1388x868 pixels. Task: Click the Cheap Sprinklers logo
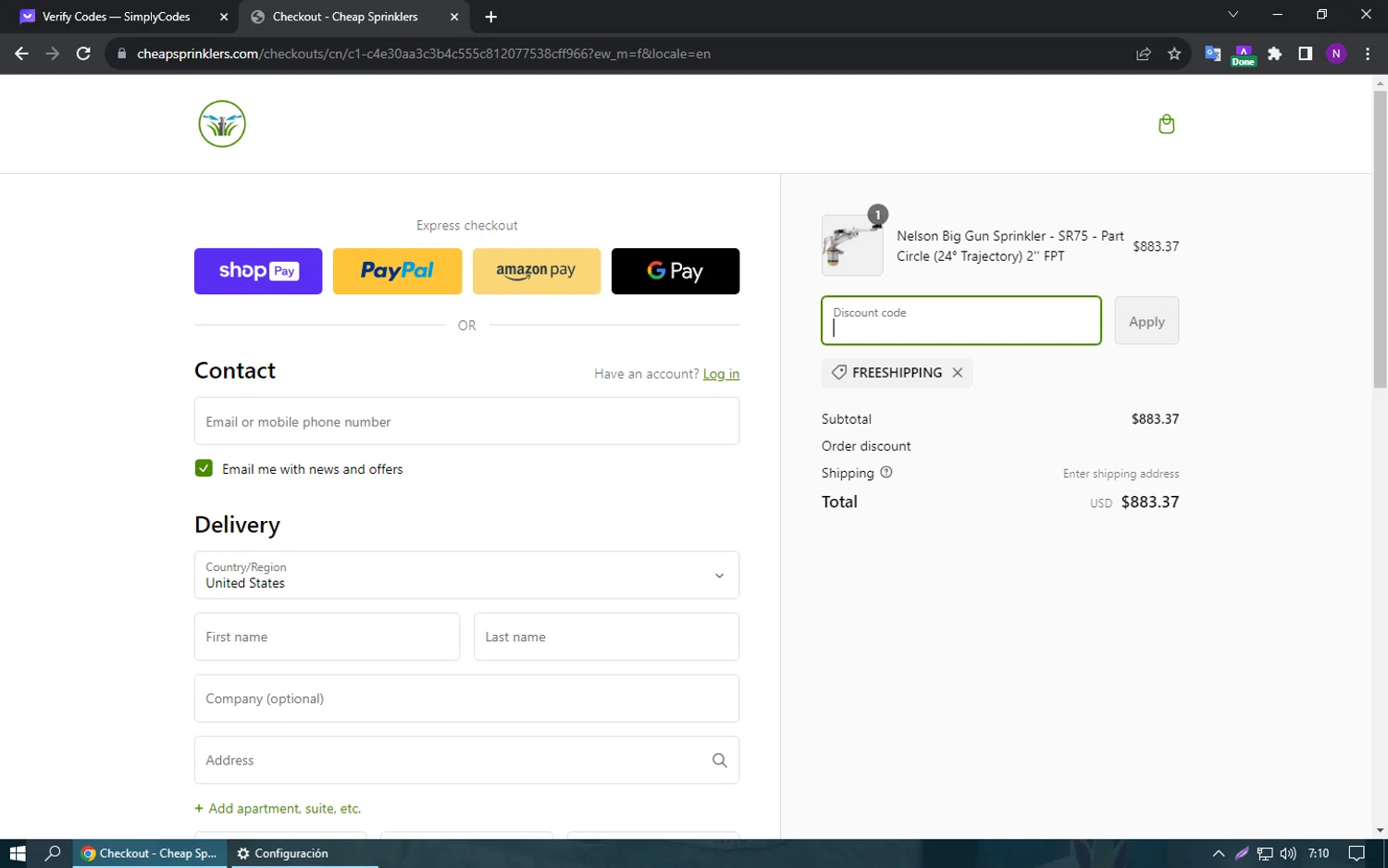[x=222, y=124]
